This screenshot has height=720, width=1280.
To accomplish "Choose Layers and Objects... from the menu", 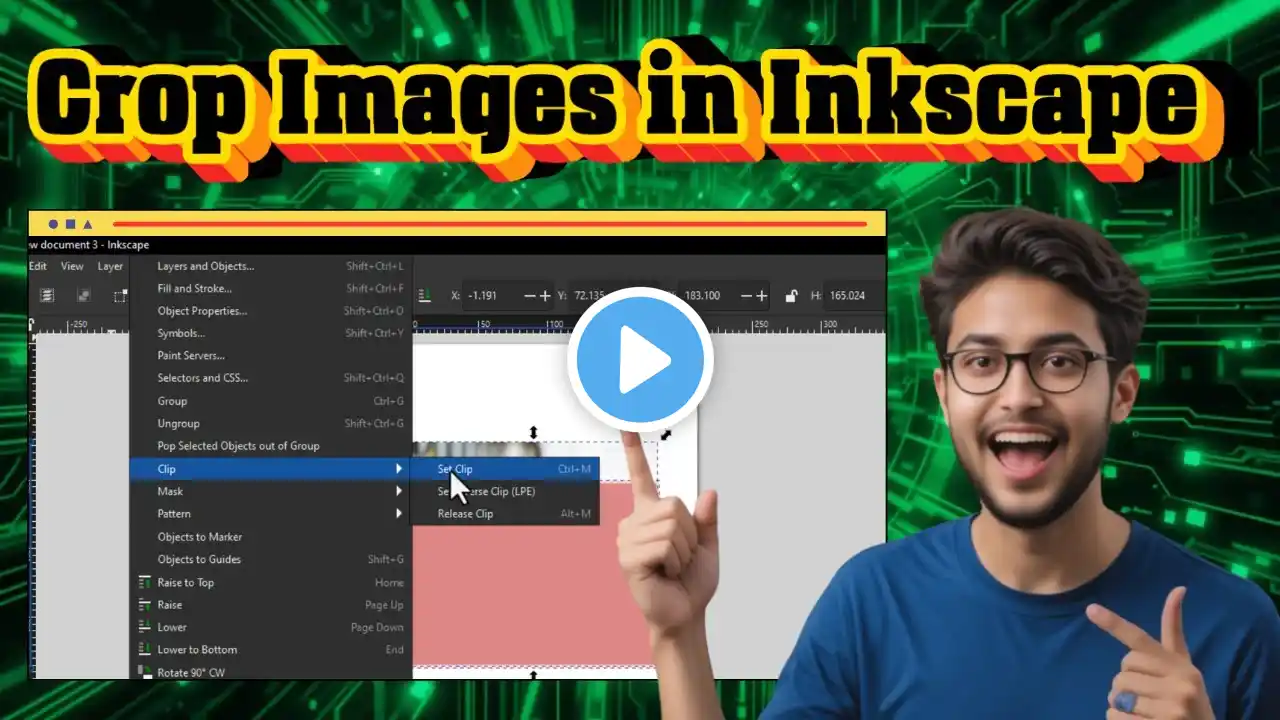I will (271, 266).
